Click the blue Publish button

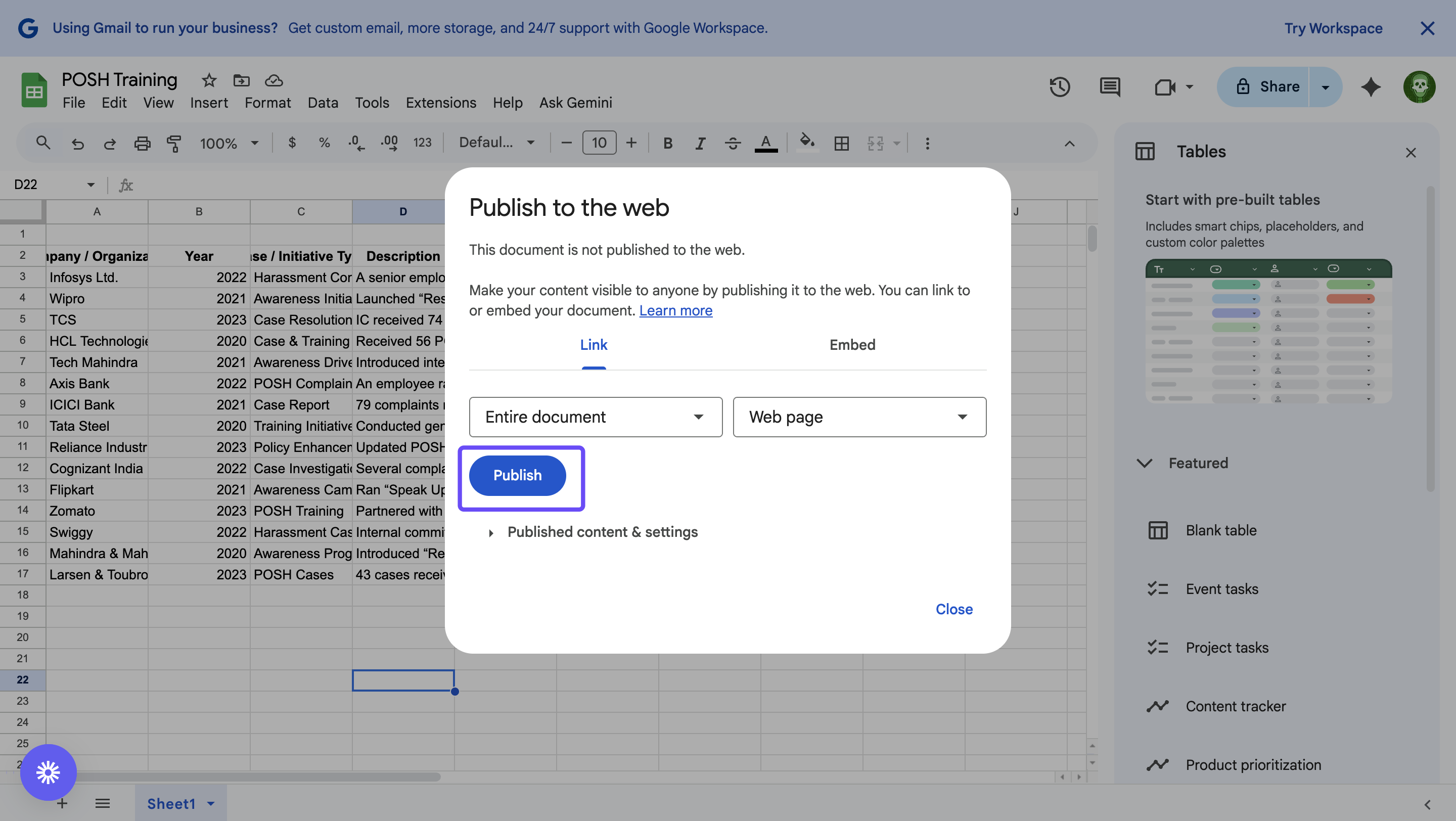517,475
